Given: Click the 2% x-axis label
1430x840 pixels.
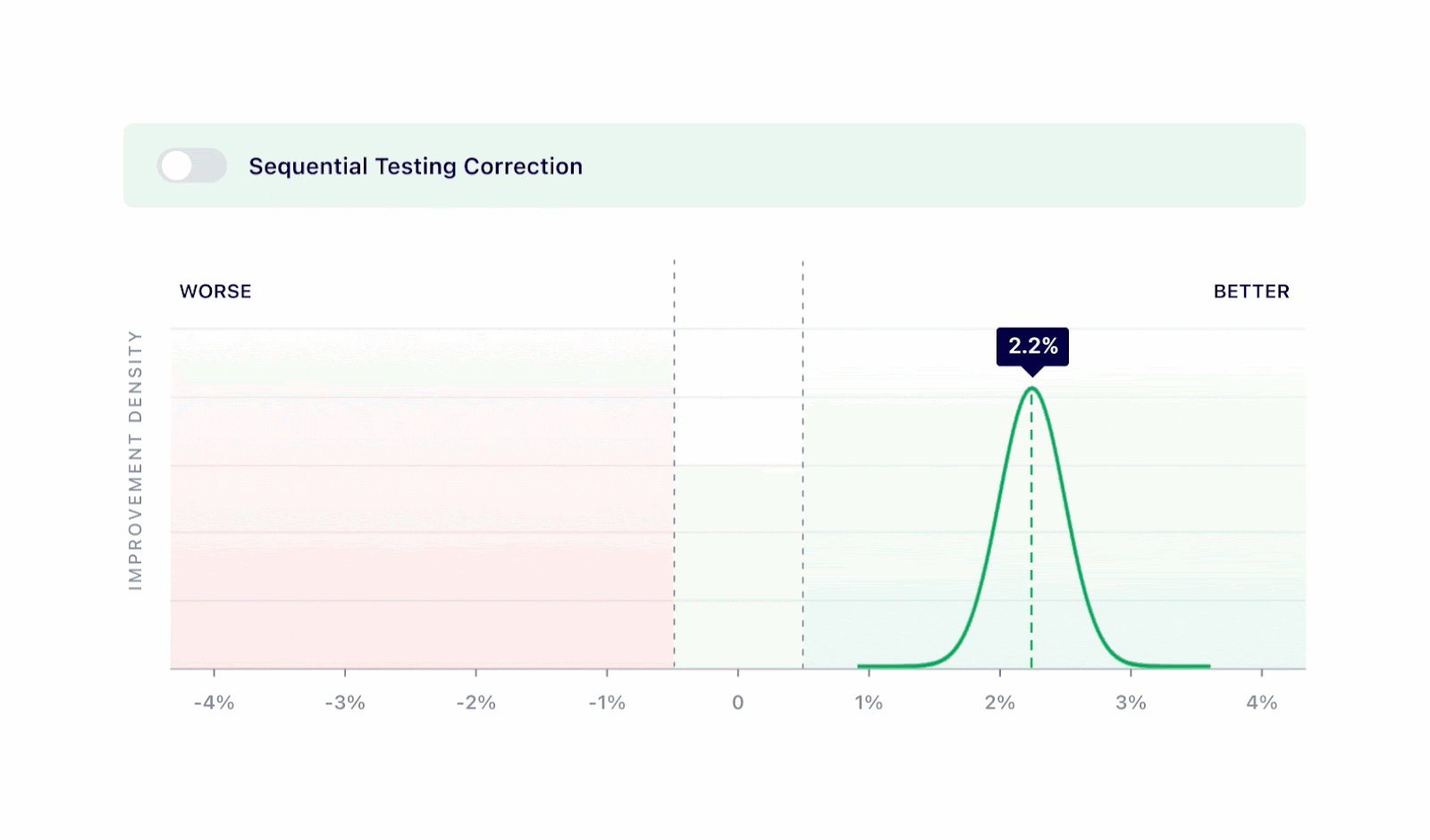Looking at the screenshot, I should coord(1000,703).
